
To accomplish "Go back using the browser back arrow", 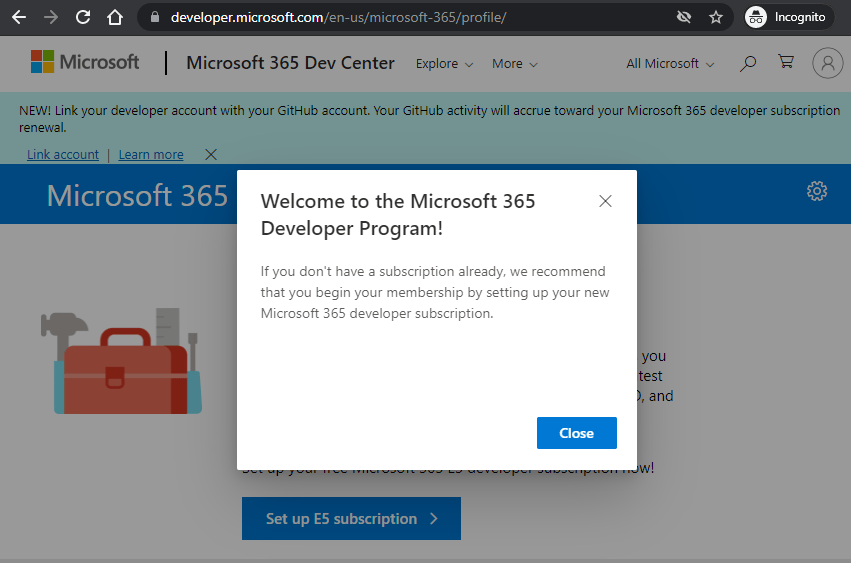I will click(x=19, y=17).
